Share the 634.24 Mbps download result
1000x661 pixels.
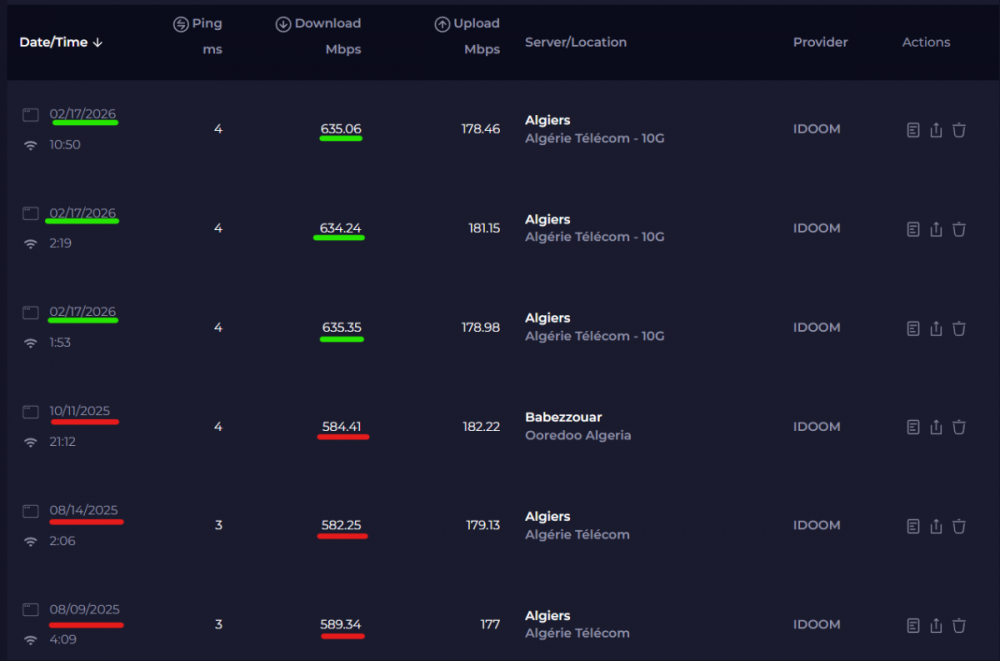point(936,229)
